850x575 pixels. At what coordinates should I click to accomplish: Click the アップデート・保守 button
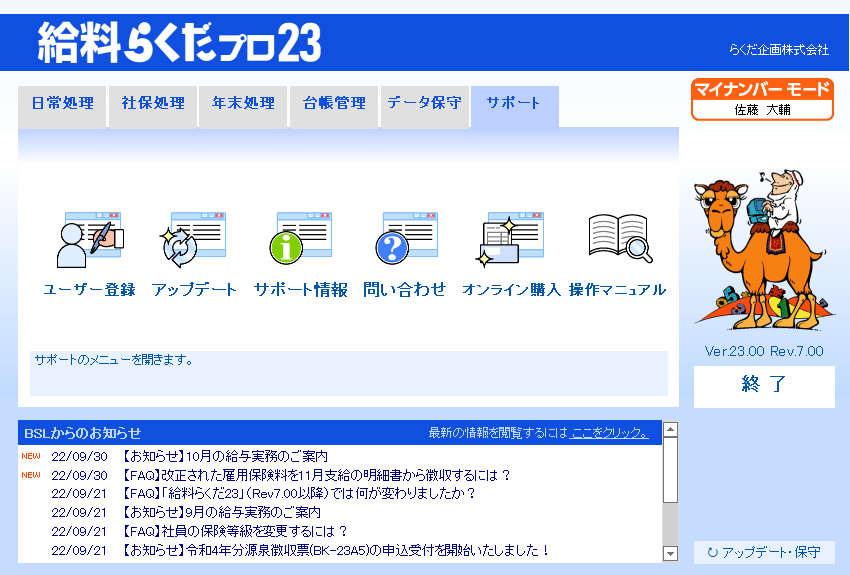click(764, 552)
